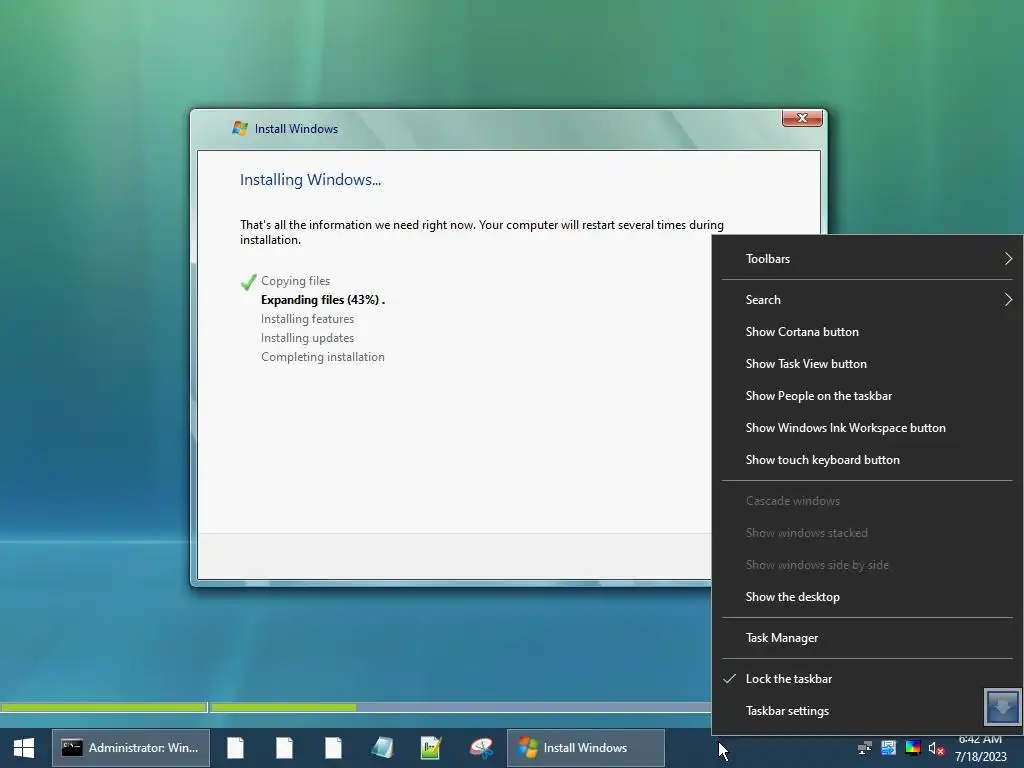Open the Notepad-style book icon on taskbar
The width and height of the screenshot is (1024, 768).
(383, 748)
